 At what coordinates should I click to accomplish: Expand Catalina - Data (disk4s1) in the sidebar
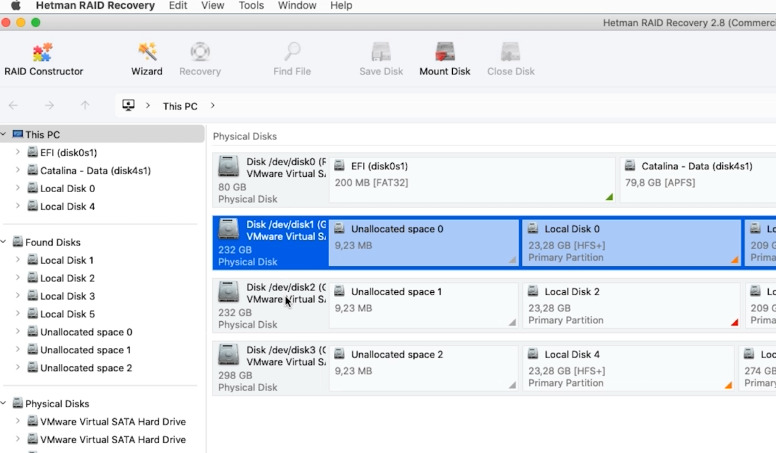point(18,170)
